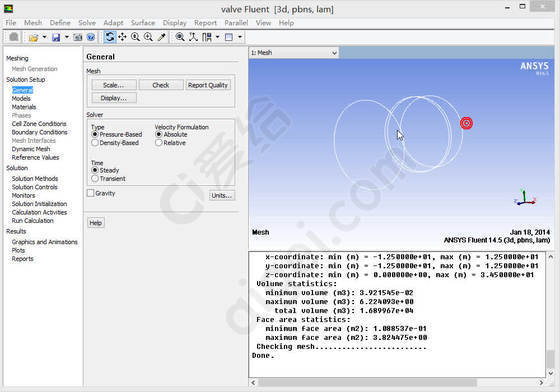Open the Report menu
The width and height of the screenshot is (560, 392).
205,23
